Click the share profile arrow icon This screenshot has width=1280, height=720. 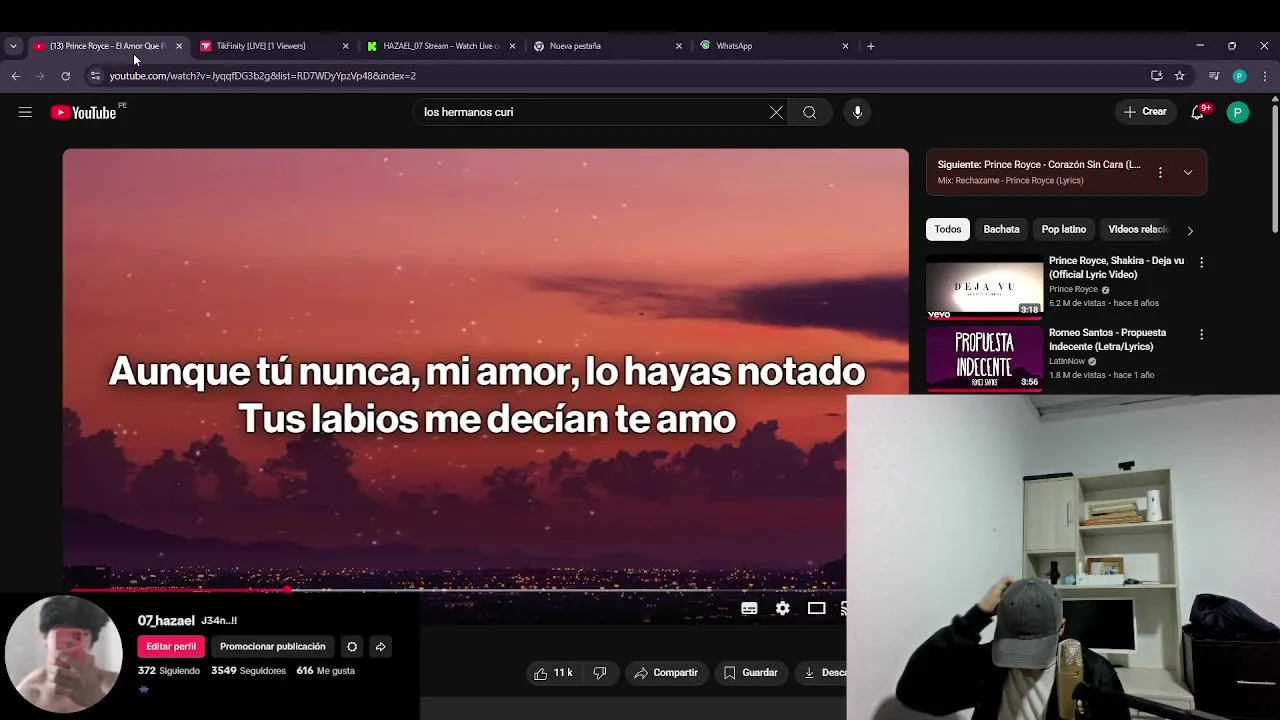(380, 646)
